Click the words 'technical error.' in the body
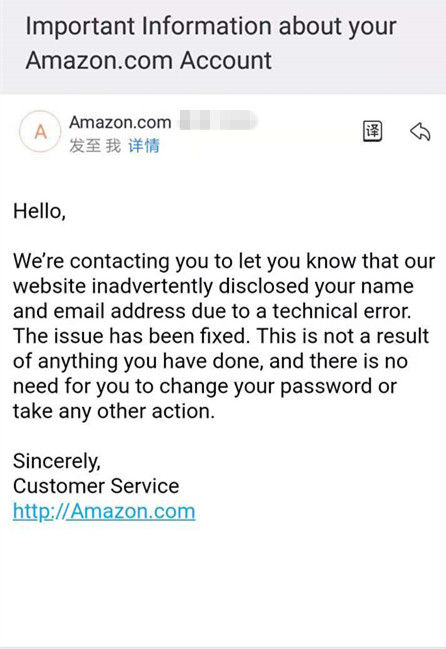Image resolution: width=446 pixels, height=649 pixels. pyautogui.click(x=341, y=311)
